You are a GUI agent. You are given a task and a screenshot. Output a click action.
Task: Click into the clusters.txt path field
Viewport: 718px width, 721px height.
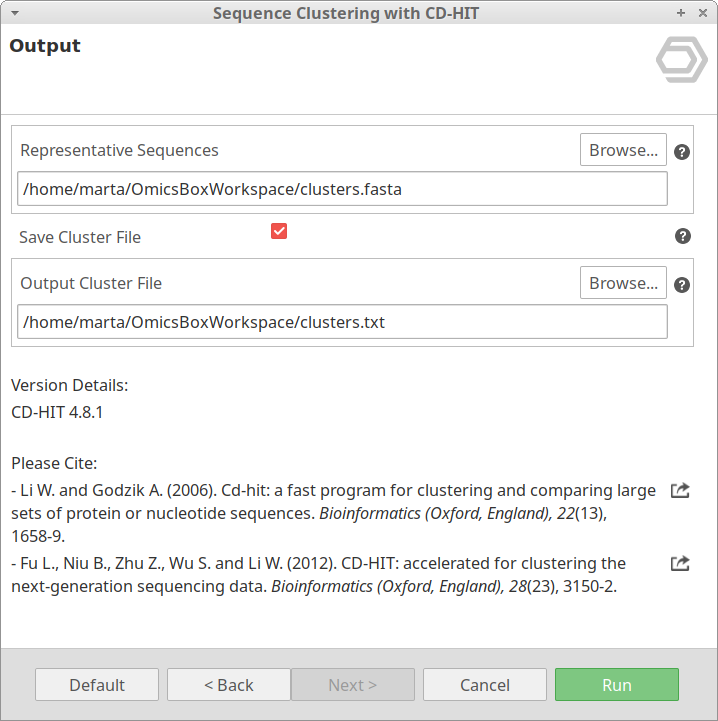point(342,322)
